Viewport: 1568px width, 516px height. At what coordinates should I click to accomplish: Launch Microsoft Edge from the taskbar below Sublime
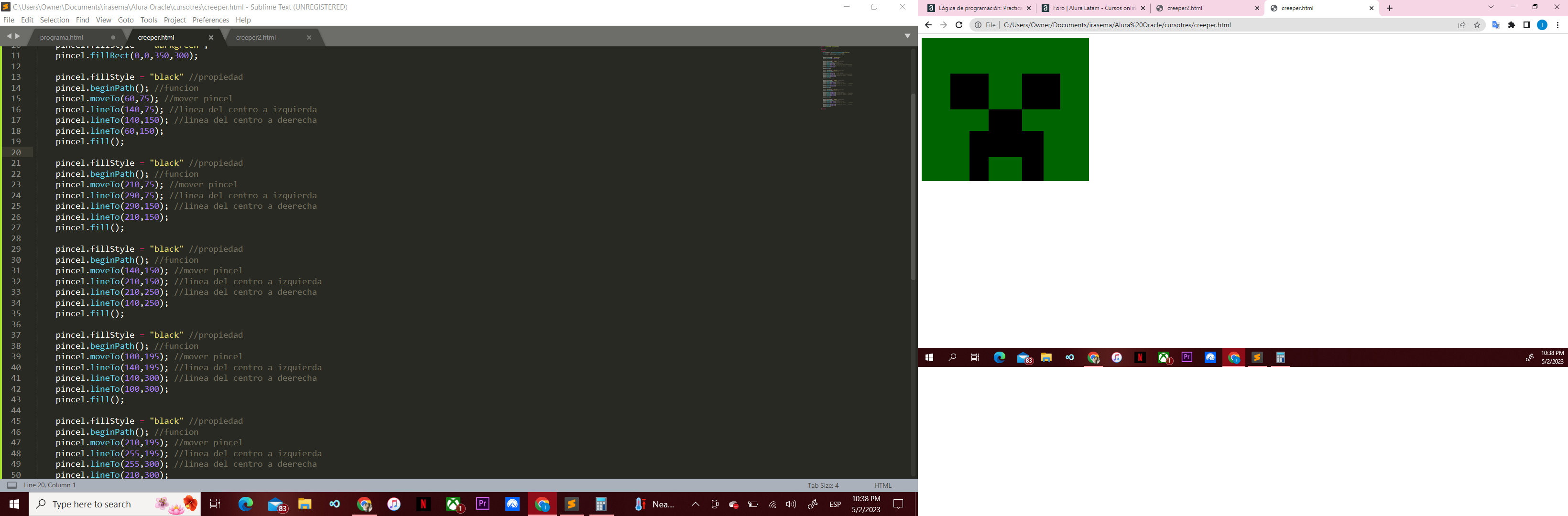click(245, 504)
